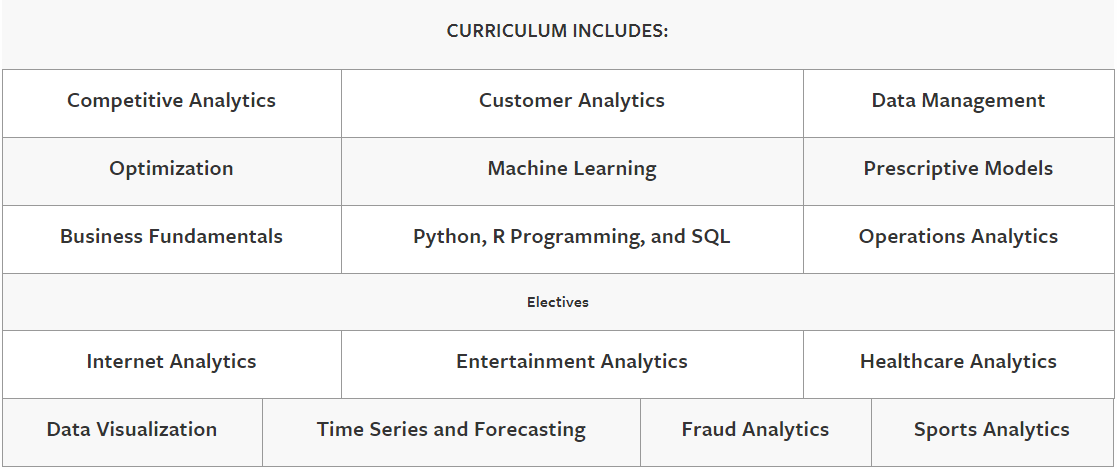Select the Prescriptive Models cell

(x=958, y=169)
